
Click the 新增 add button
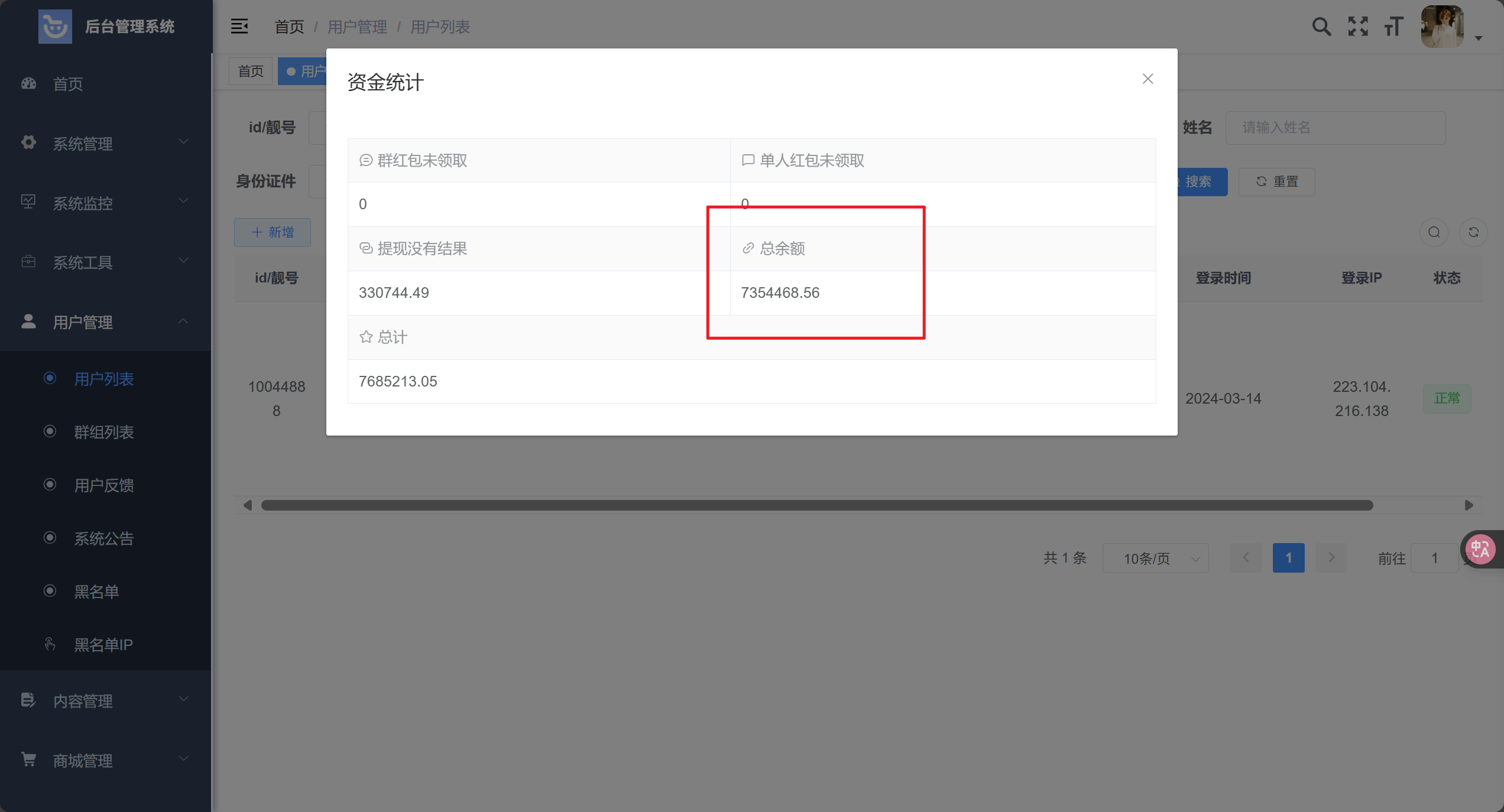tap(273, 232)
